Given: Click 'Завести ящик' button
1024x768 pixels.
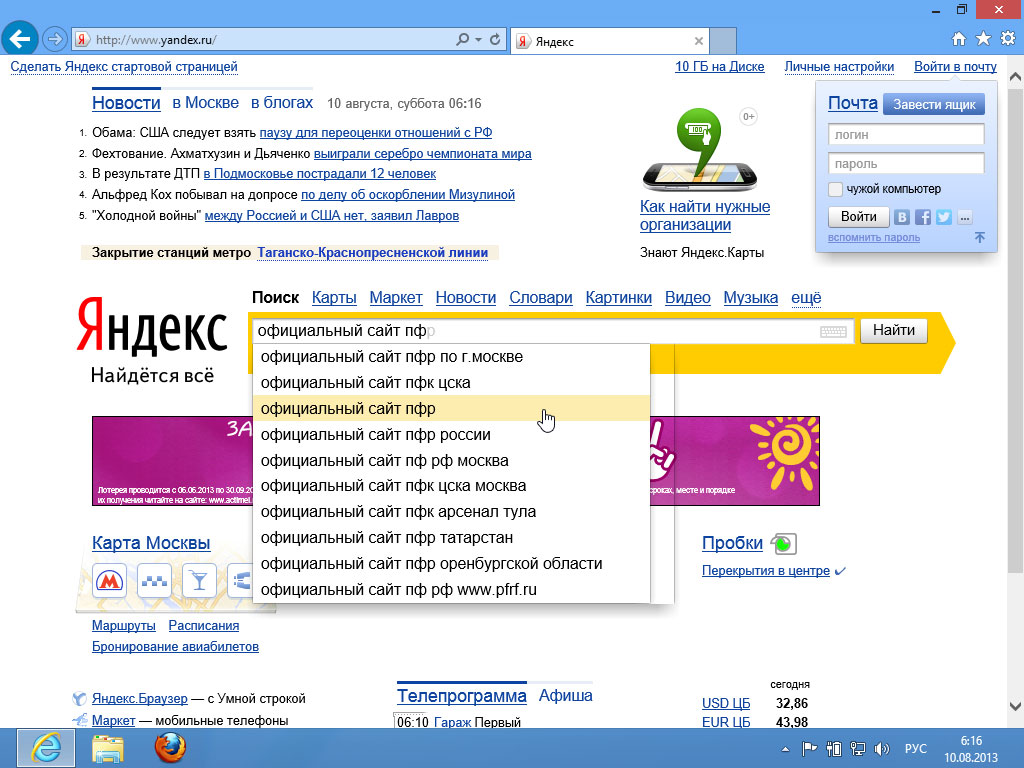Looking at the screenshot, I should point(934,104).
